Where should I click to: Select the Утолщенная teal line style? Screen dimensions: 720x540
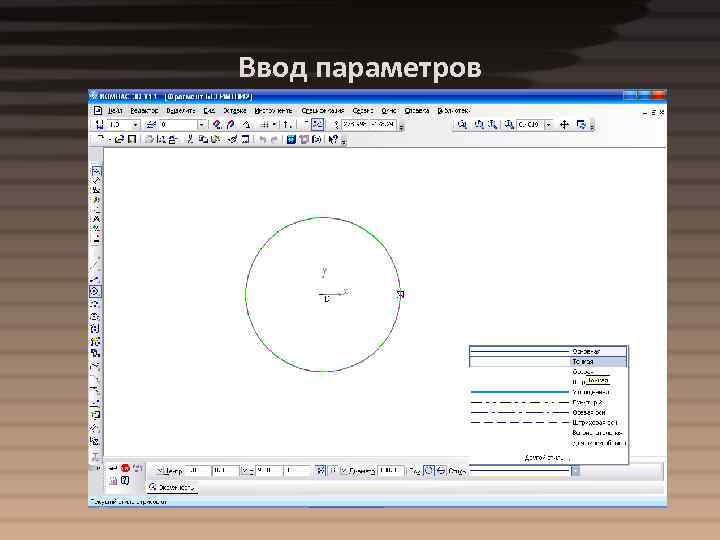(x=548, y=392)
